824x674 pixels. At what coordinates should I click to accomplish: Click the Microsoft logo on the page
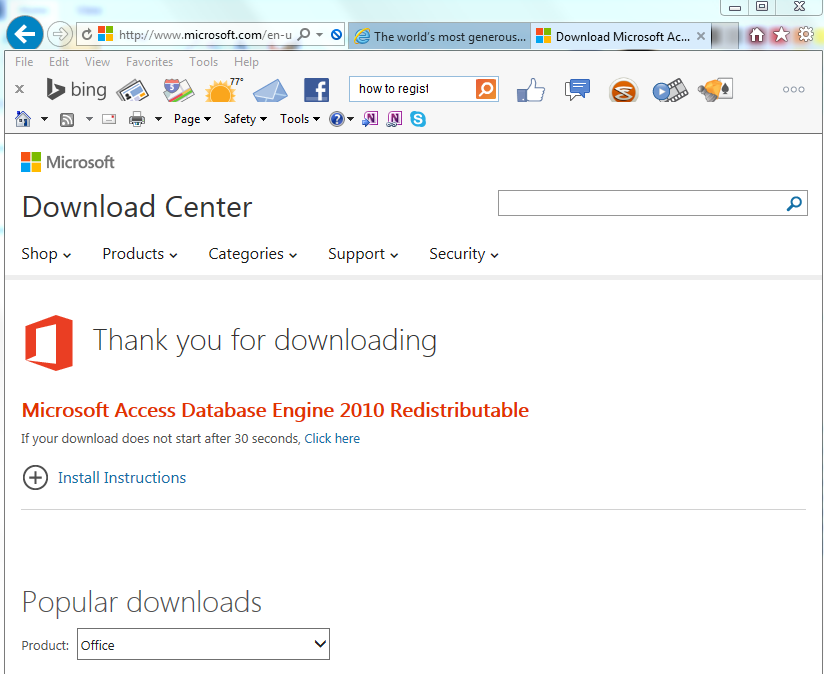coord(67,162)
